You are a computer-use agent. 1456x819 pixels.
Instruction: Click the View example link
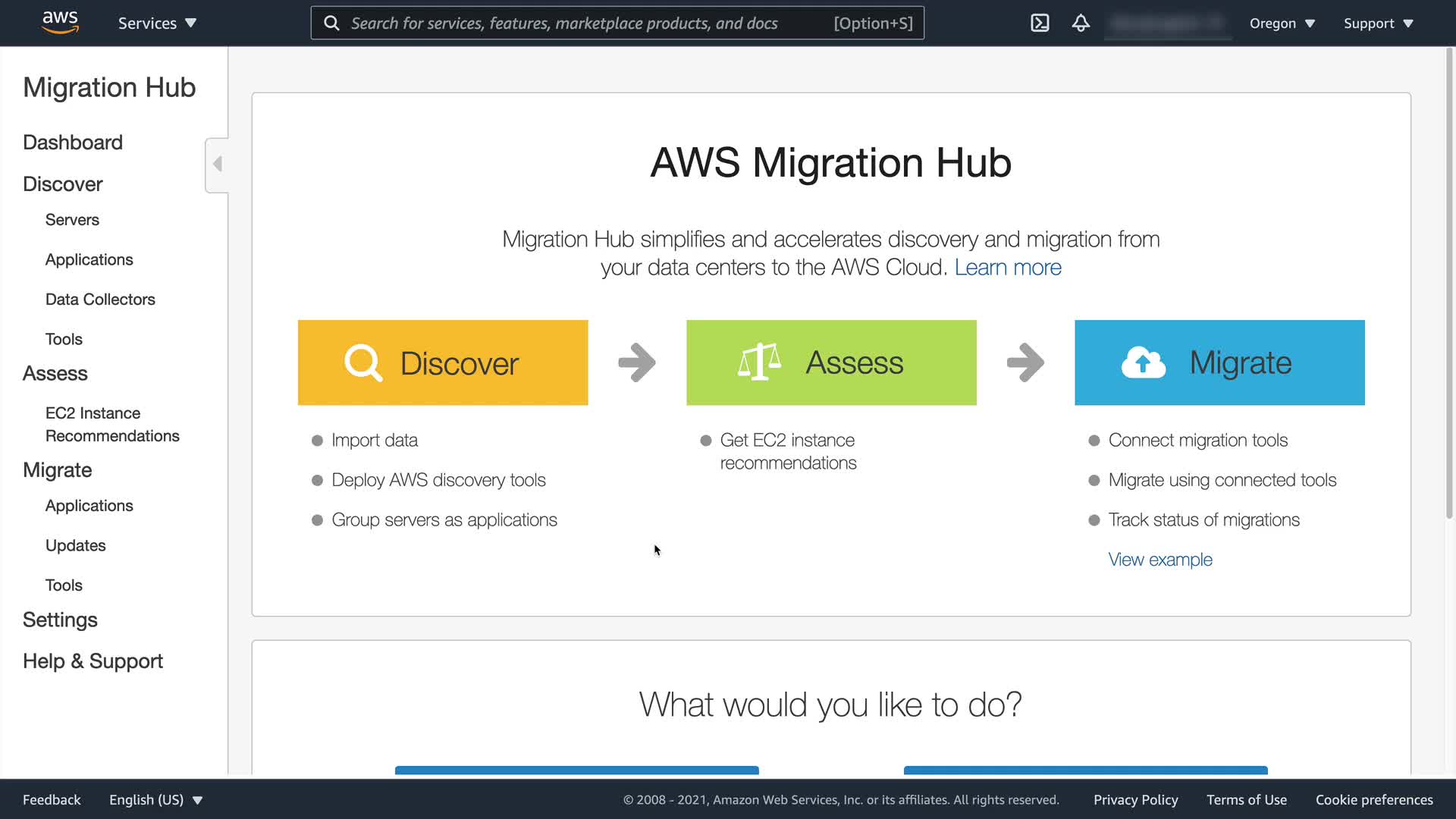[x=1159, y=560]
